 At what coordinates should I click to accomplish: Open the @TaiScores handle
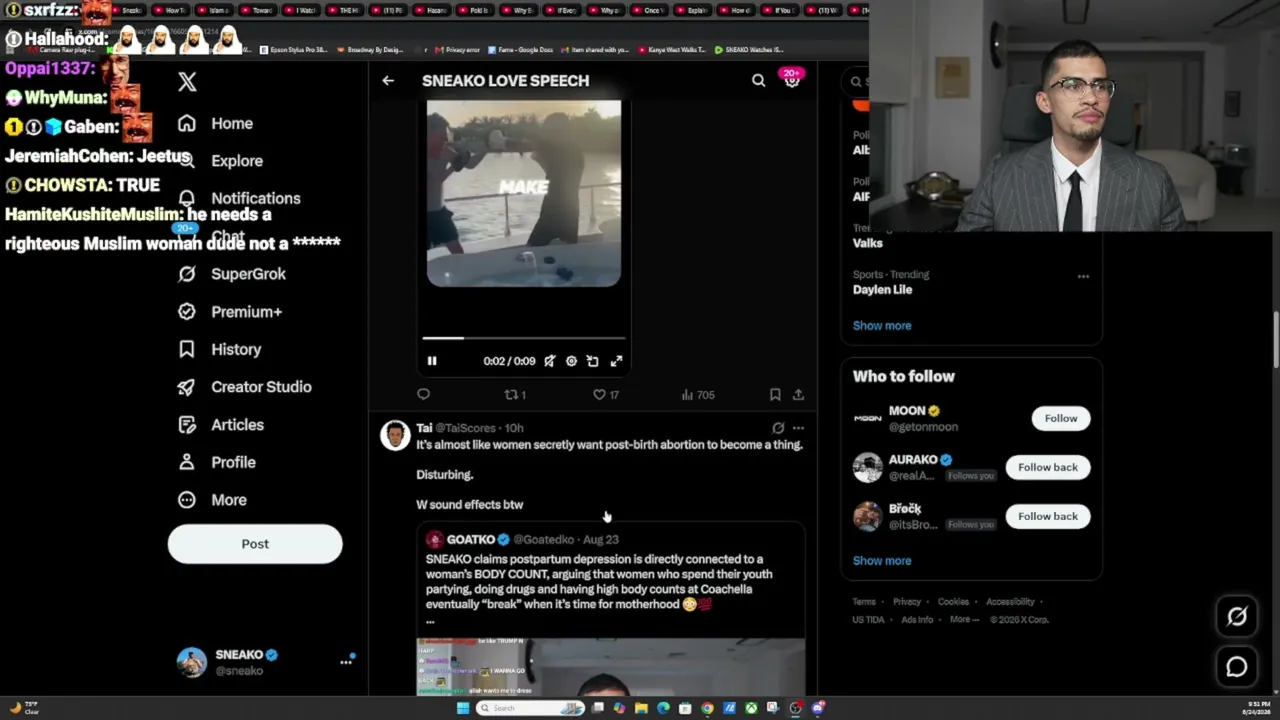tap(466, 428)
